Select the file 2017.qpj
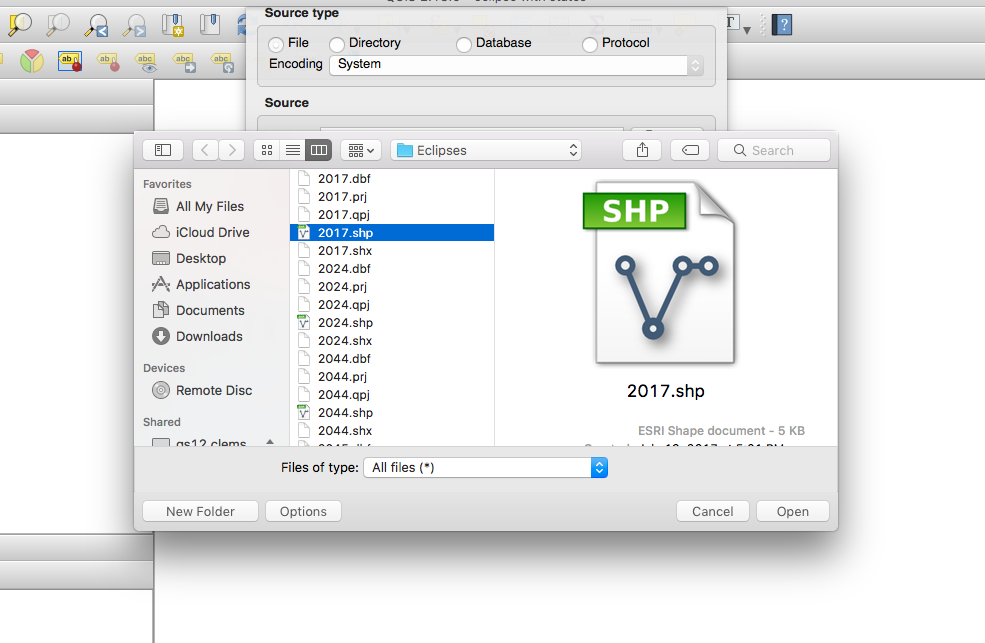Screen dimensions: 985x643 (392, 215)
